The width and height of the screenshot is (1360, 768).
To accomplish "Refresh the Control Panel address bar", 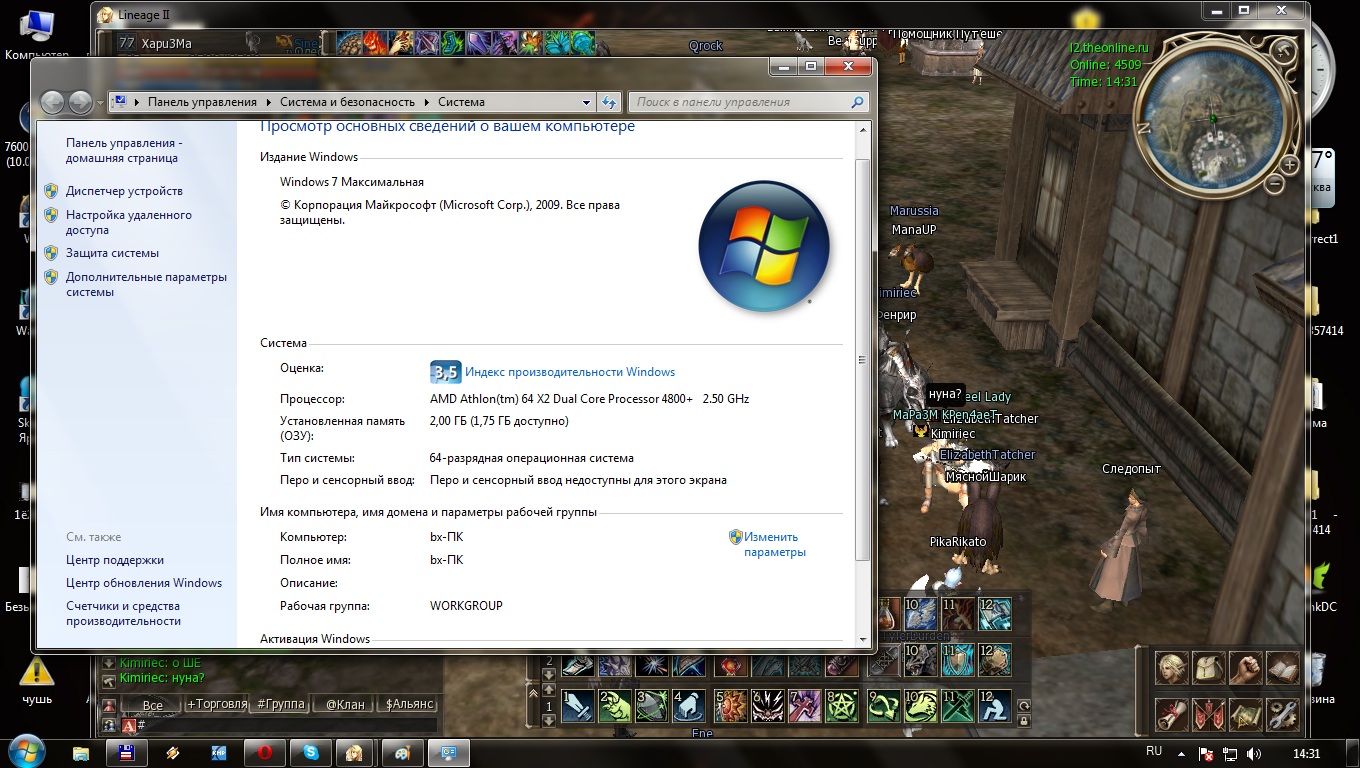I will tap(609, 102).
